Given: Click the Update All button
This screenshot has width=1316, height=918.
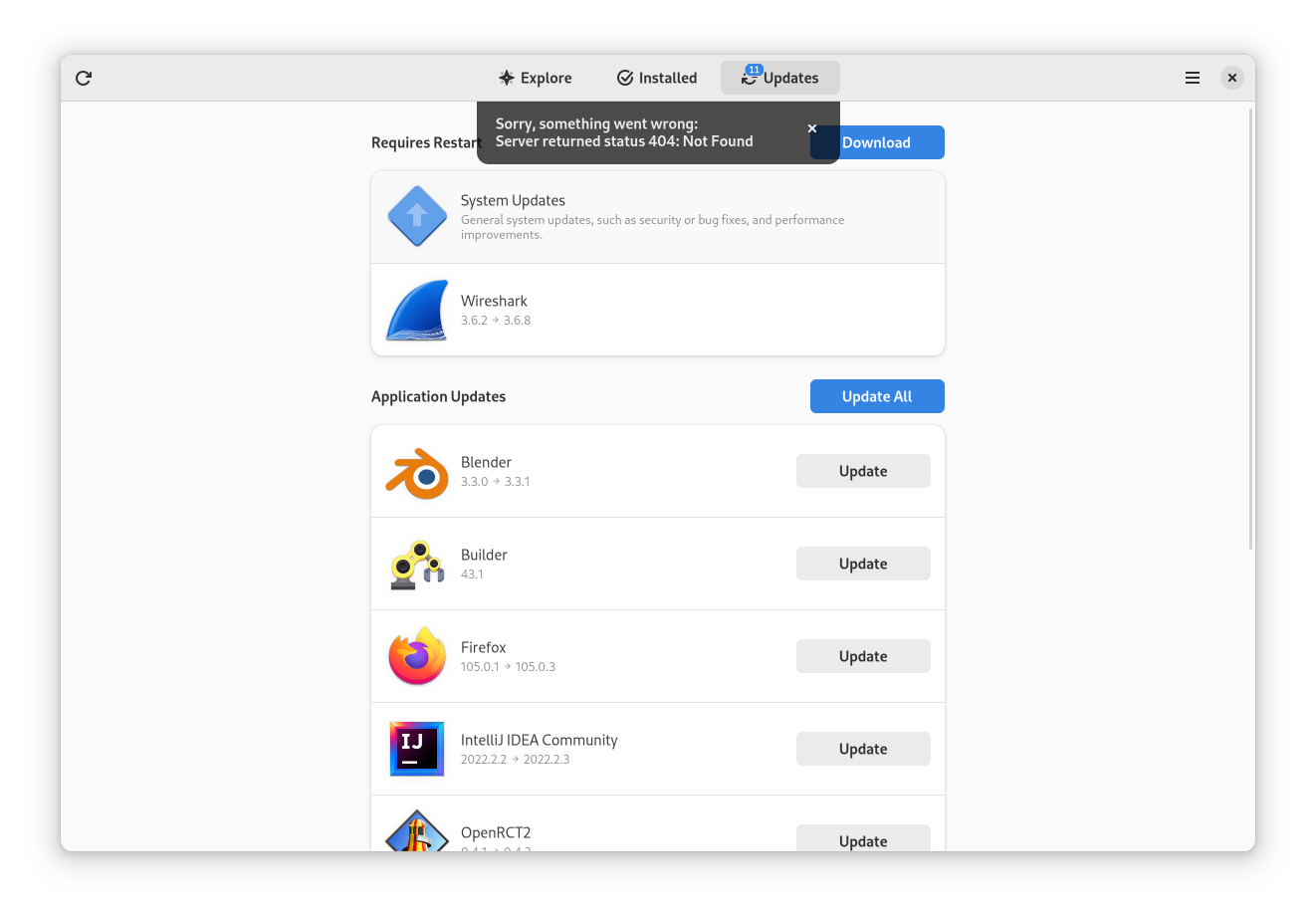Looking at the screenshot, I should tap(877, 396).
